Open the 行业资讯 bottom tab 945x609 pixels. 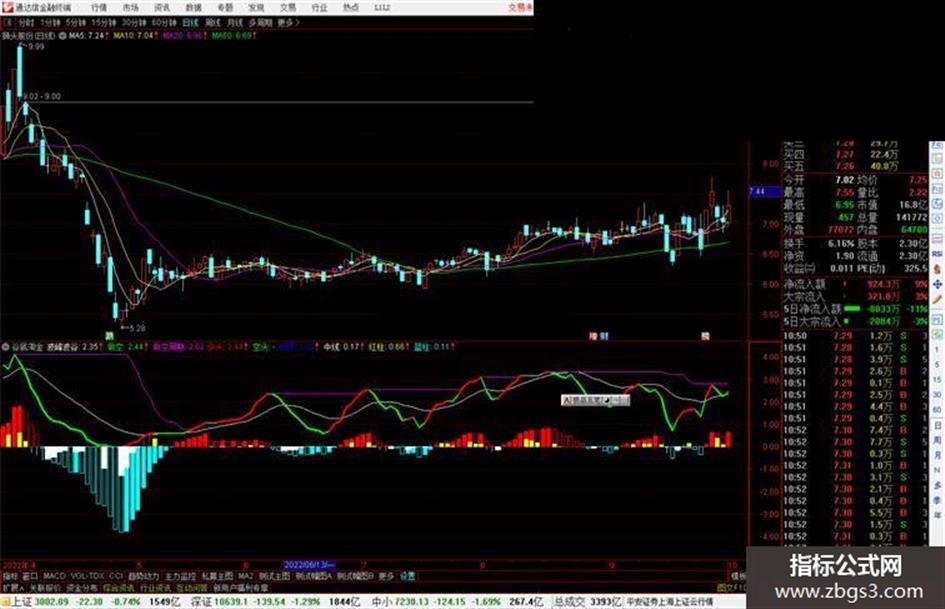[155, 587]
